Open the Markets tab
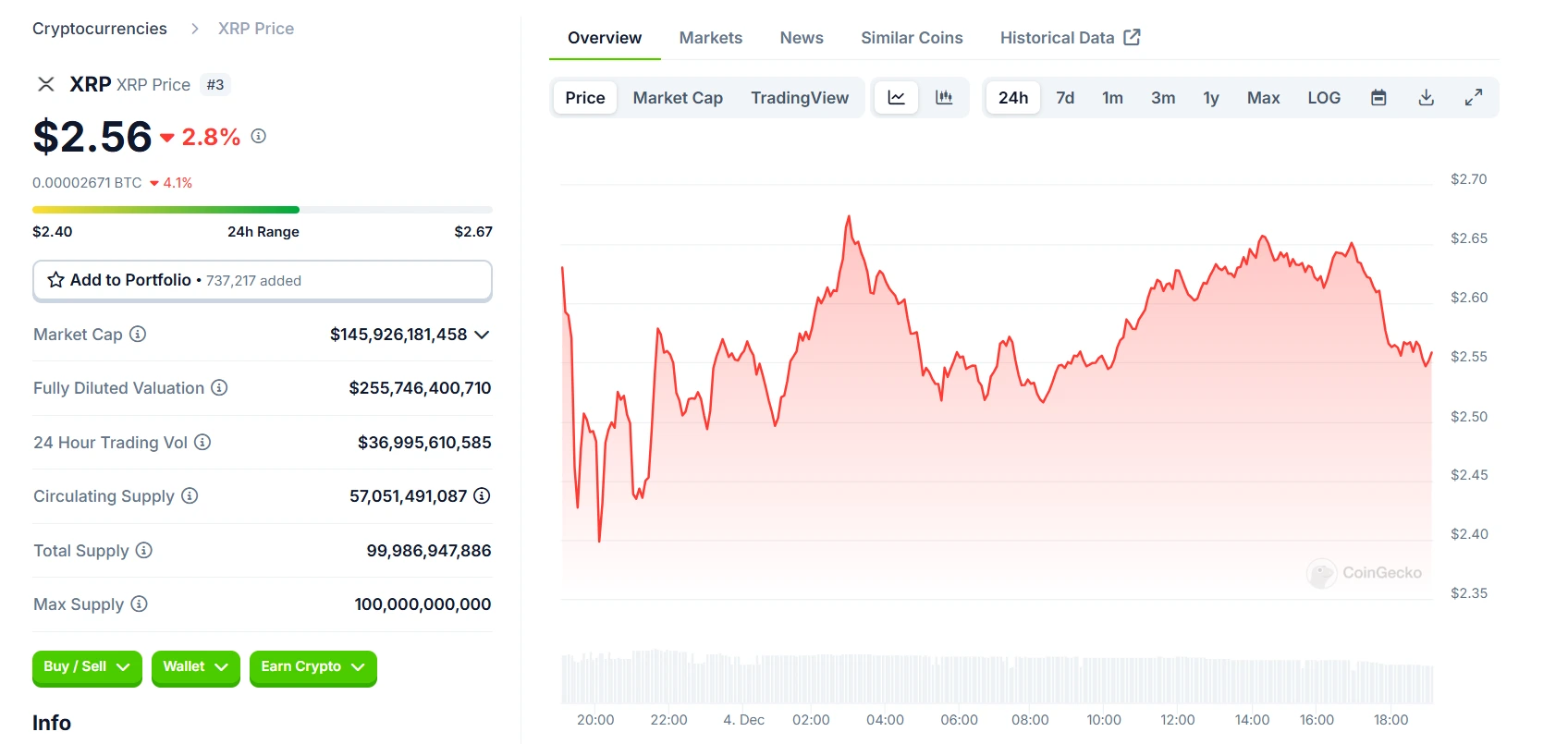Image resolution: width=1568 pixels, height=744 pixels. (x=711, y=38)
